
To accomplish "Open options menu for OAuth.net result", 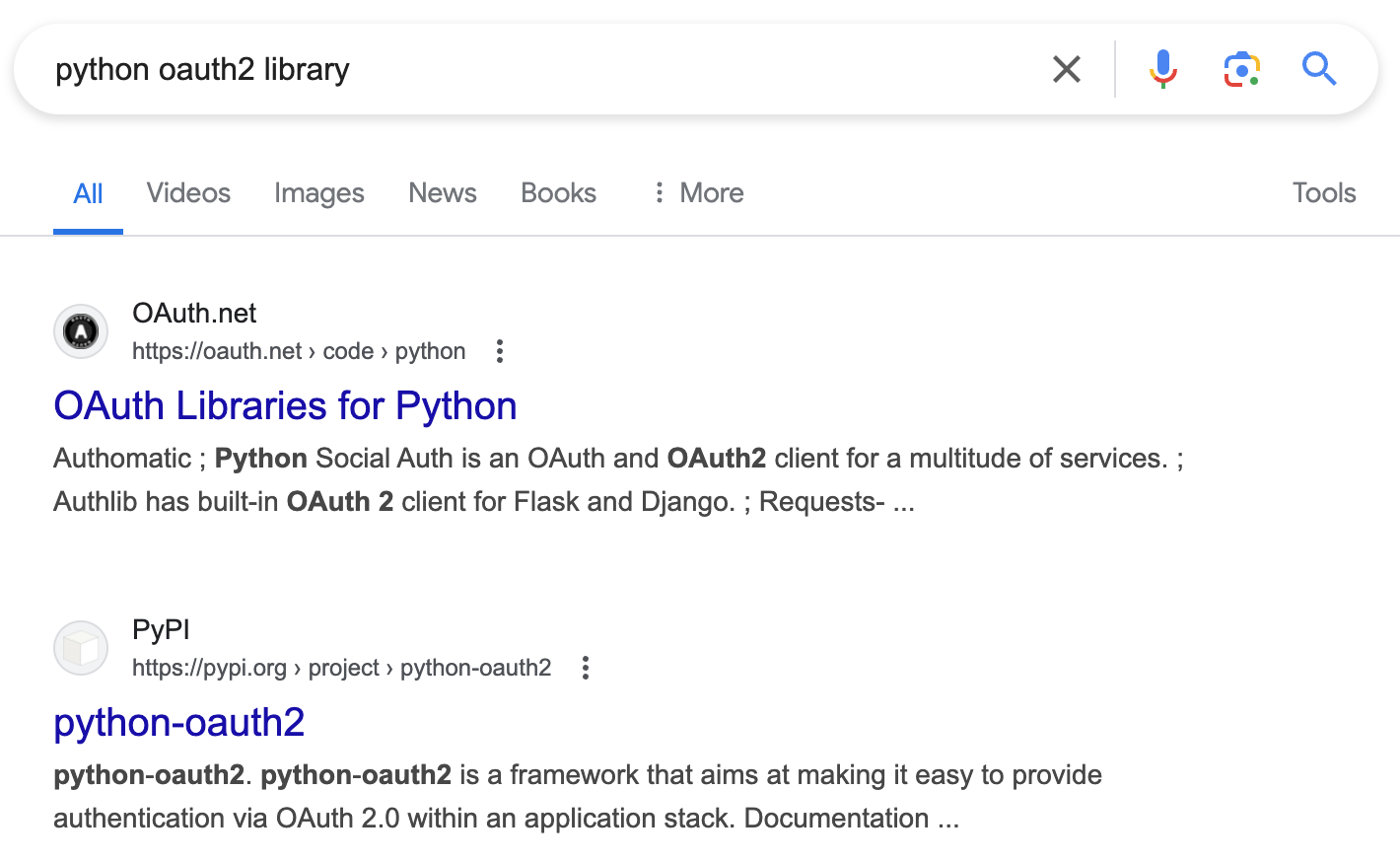I will coord(500,351).
